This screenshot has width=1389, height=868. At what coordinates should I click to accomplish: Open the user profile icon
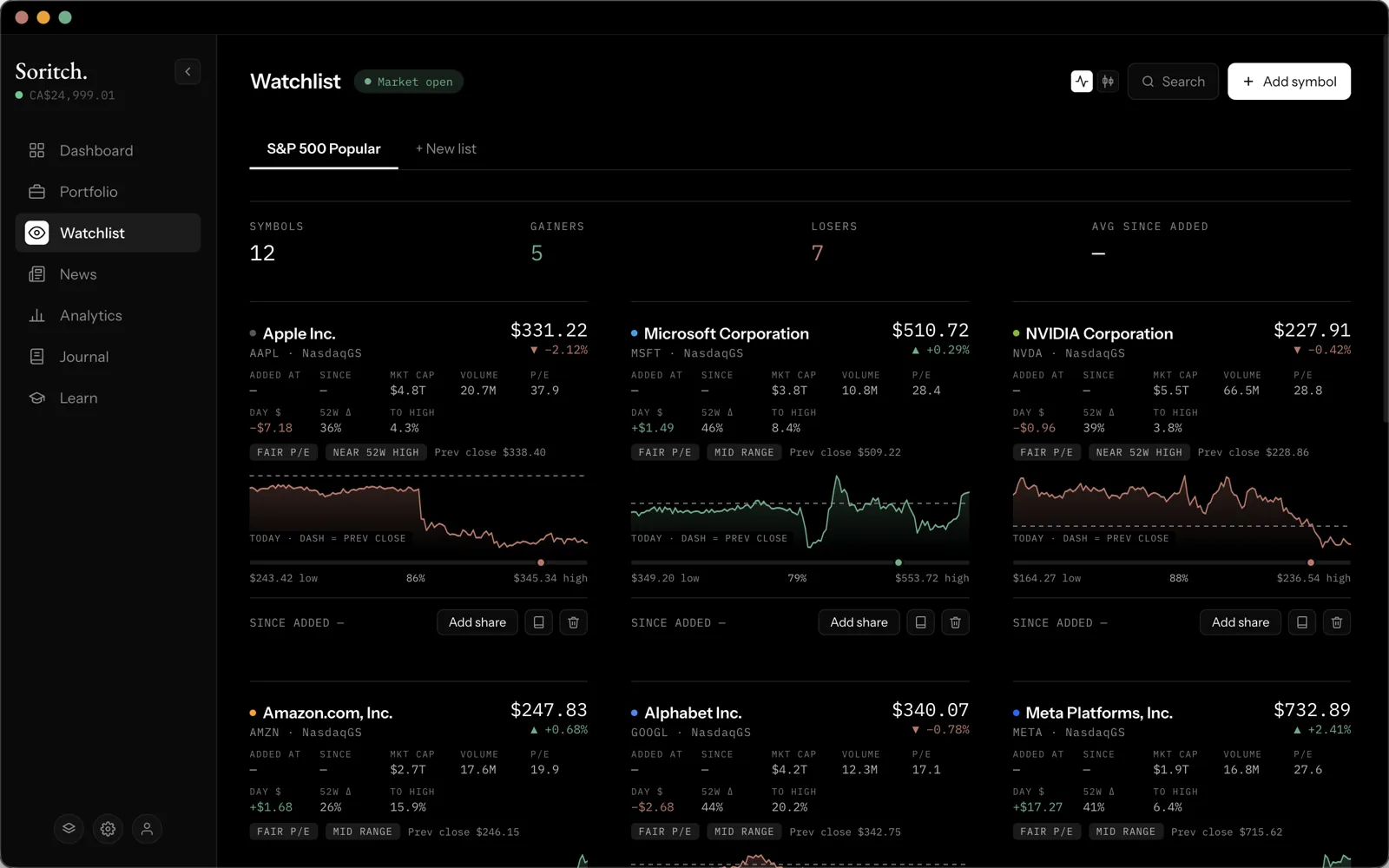147,829
